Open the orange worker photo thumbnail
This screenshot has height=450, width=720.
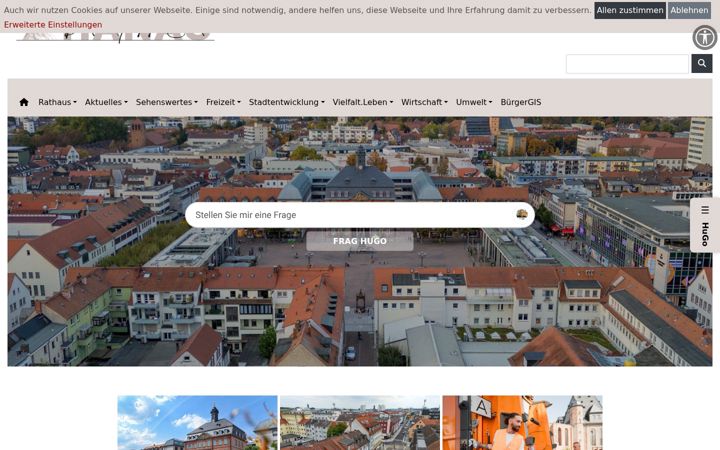[x=522, y=423]
